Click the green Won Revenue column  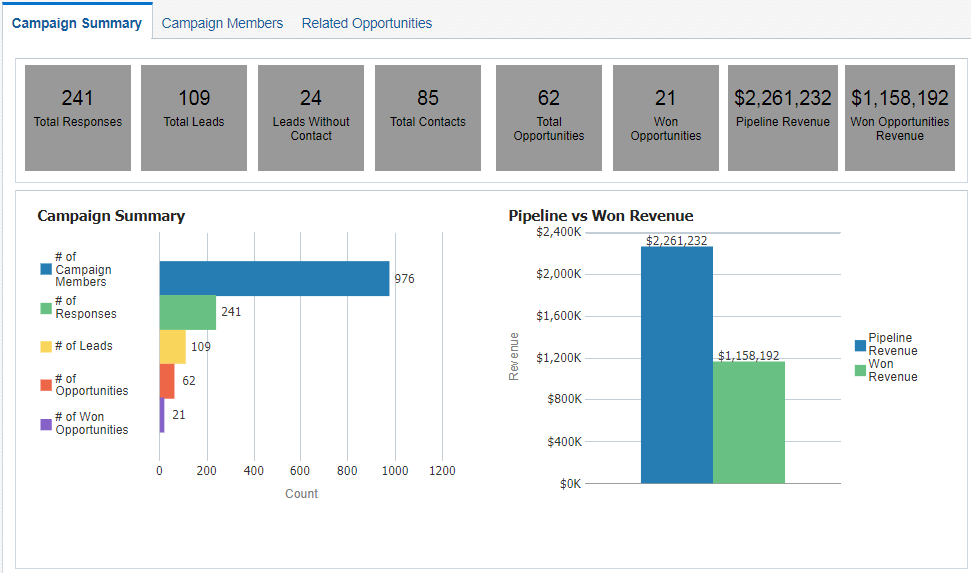[x=749, y=422]
